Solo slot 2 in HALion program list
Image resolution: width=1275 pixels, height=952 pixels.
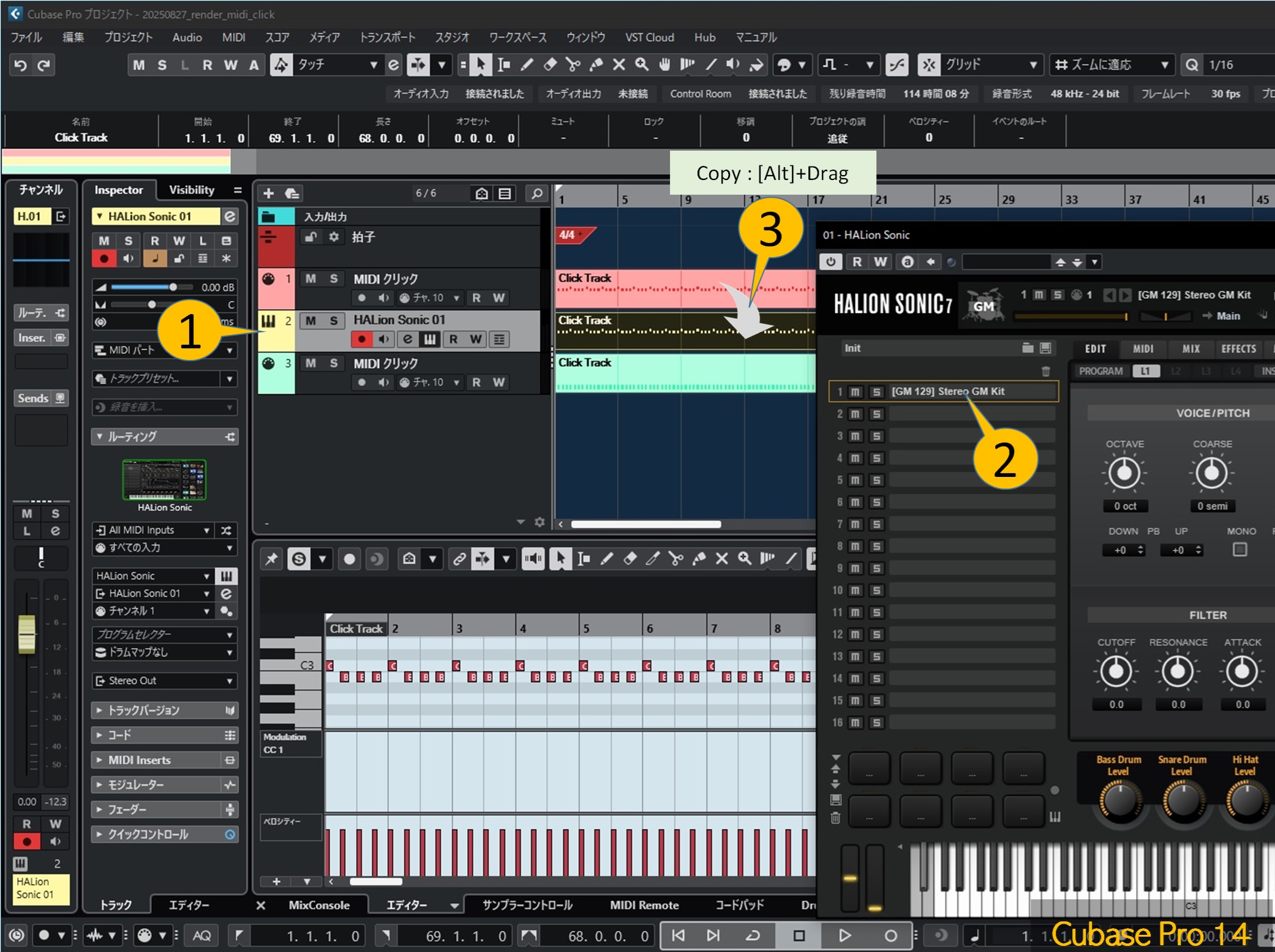pyautogui.click(x=876, y=414)
